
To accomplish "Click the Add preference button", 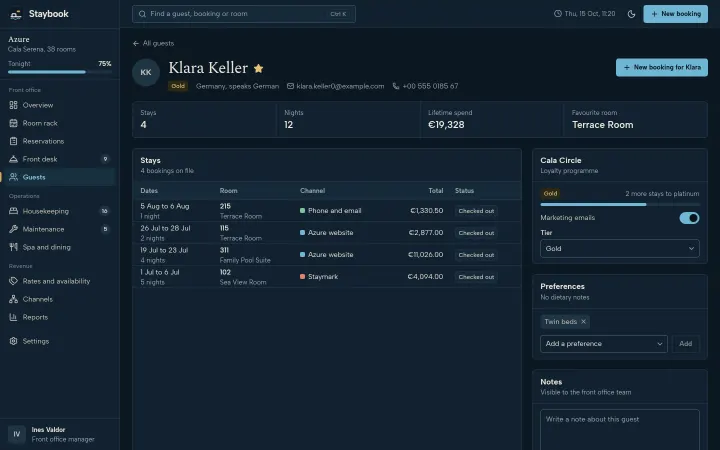I will pos(686,343).
